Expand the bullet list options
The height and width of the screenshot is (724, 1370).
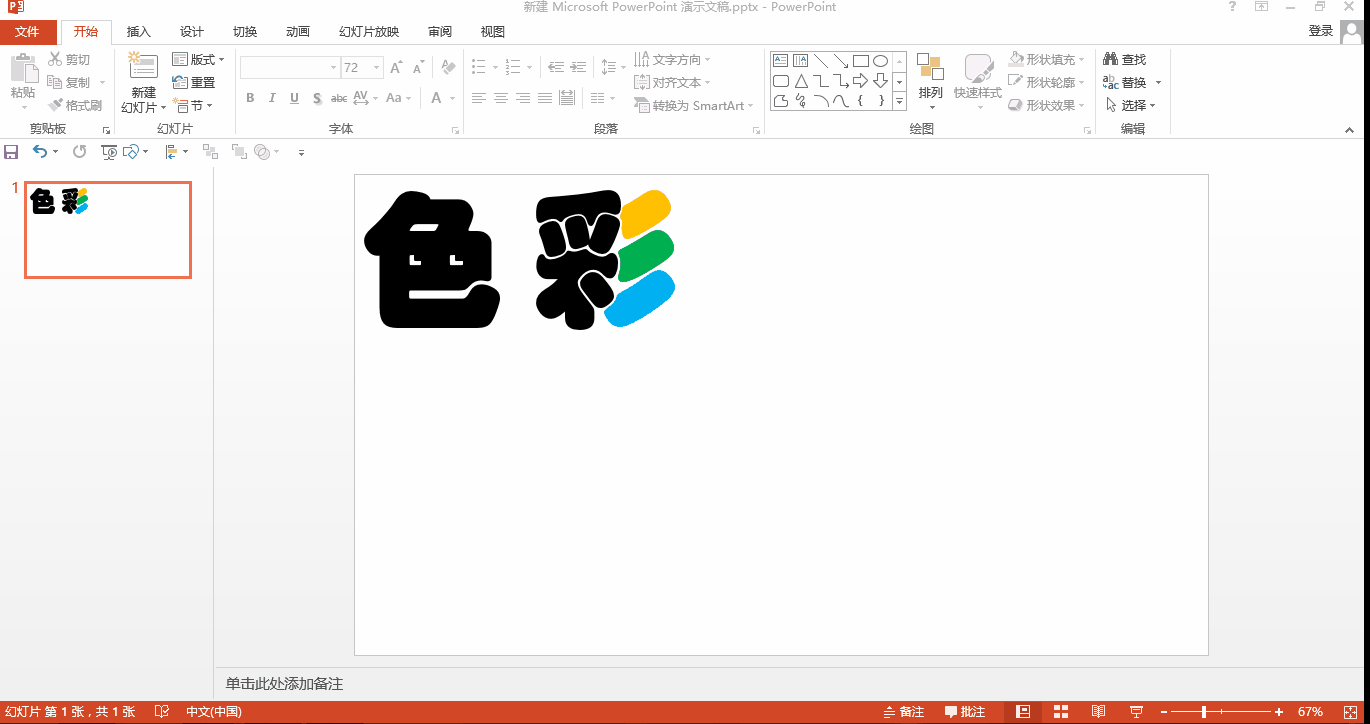coord(493,67)
